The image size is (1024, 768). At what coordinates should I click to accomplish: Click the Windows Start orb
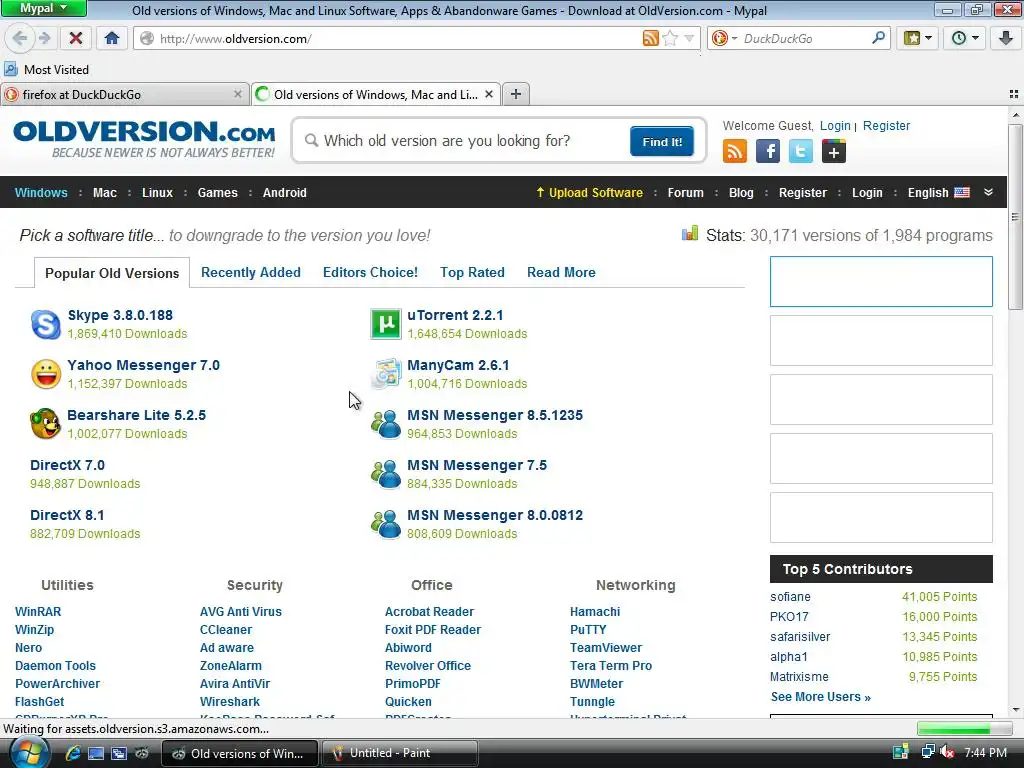pos(29,753)
